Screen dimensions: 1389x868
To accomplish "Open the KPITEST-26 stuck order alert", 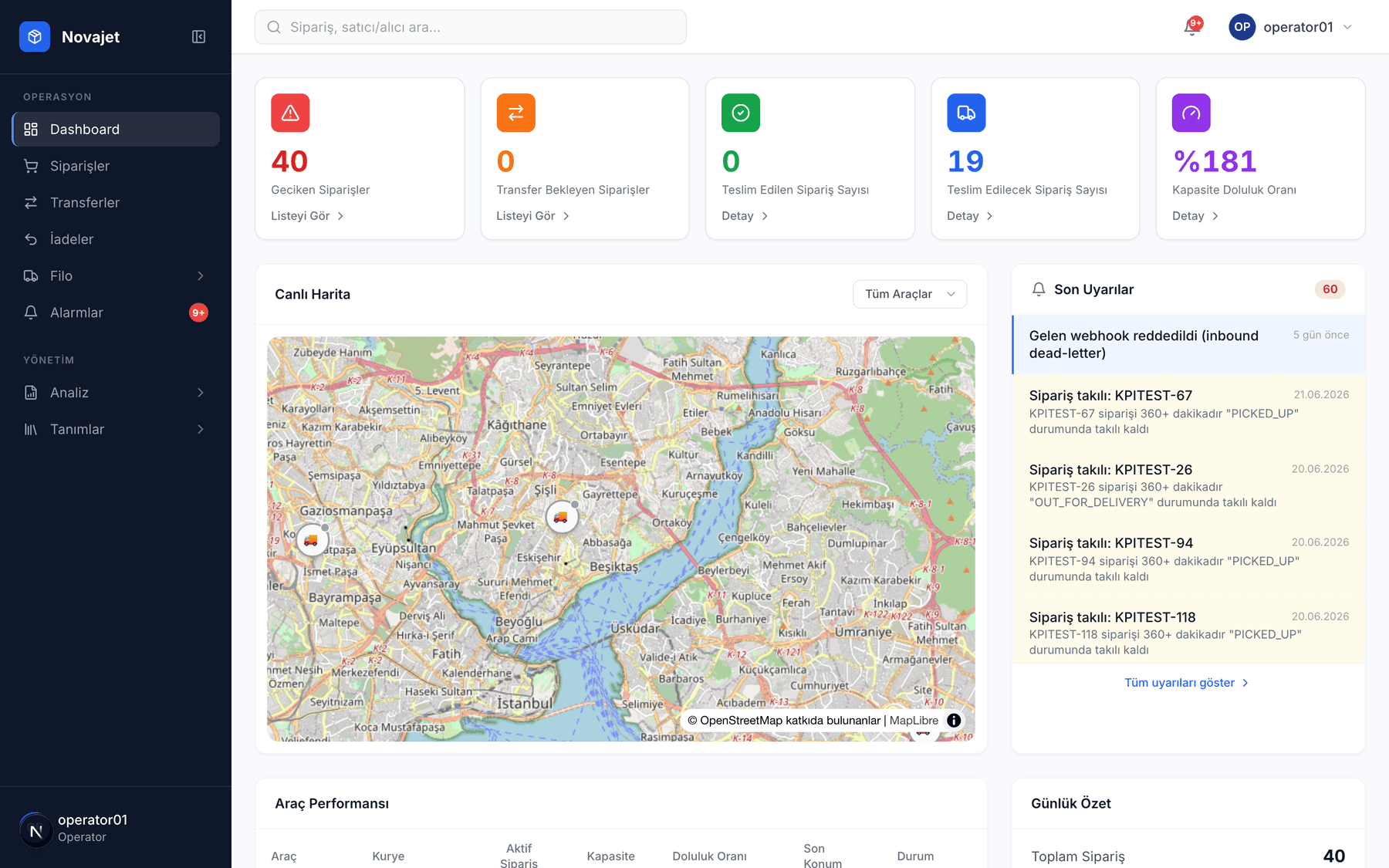I will [x=1188, y=485].
